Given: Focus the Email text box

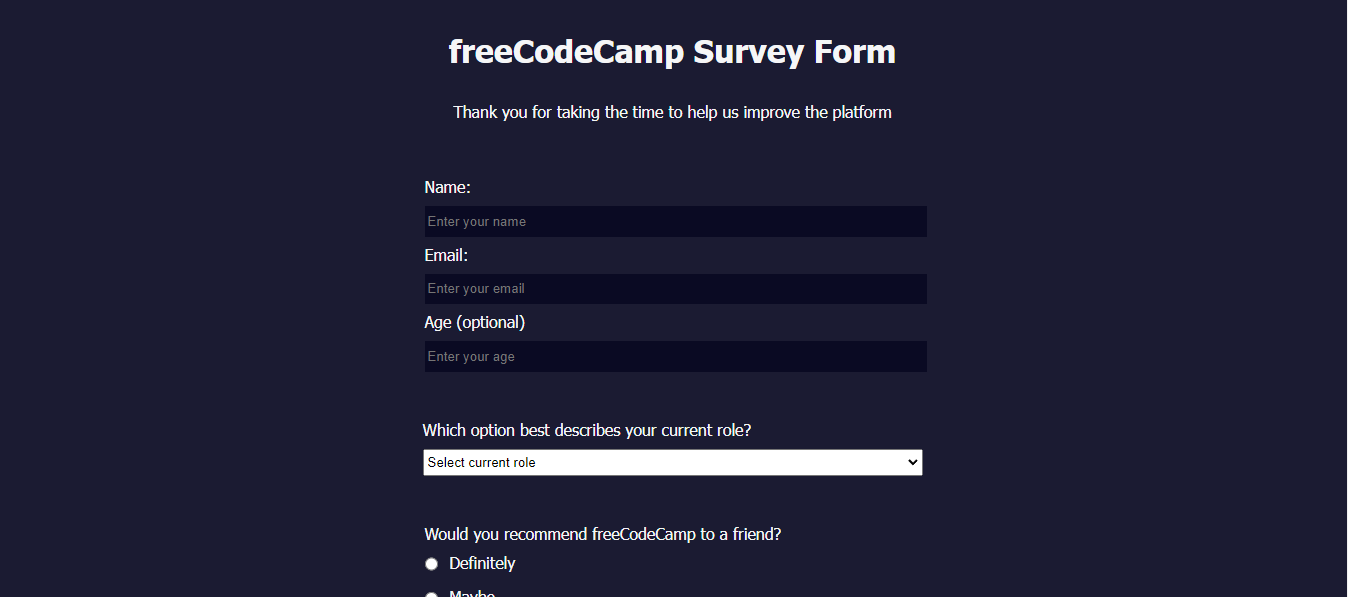Looking at the screenshot, I should pos(675,289).
